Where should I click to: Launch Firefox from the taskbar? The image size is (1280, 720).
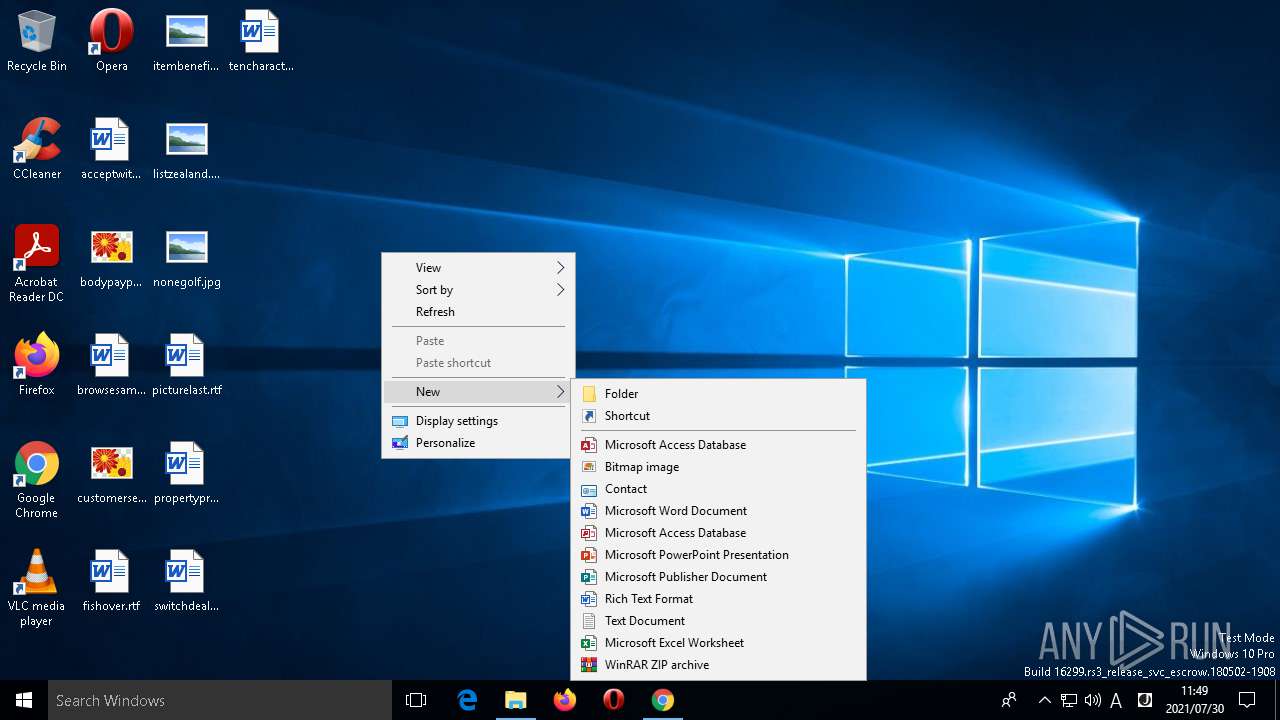coord(565,700)
